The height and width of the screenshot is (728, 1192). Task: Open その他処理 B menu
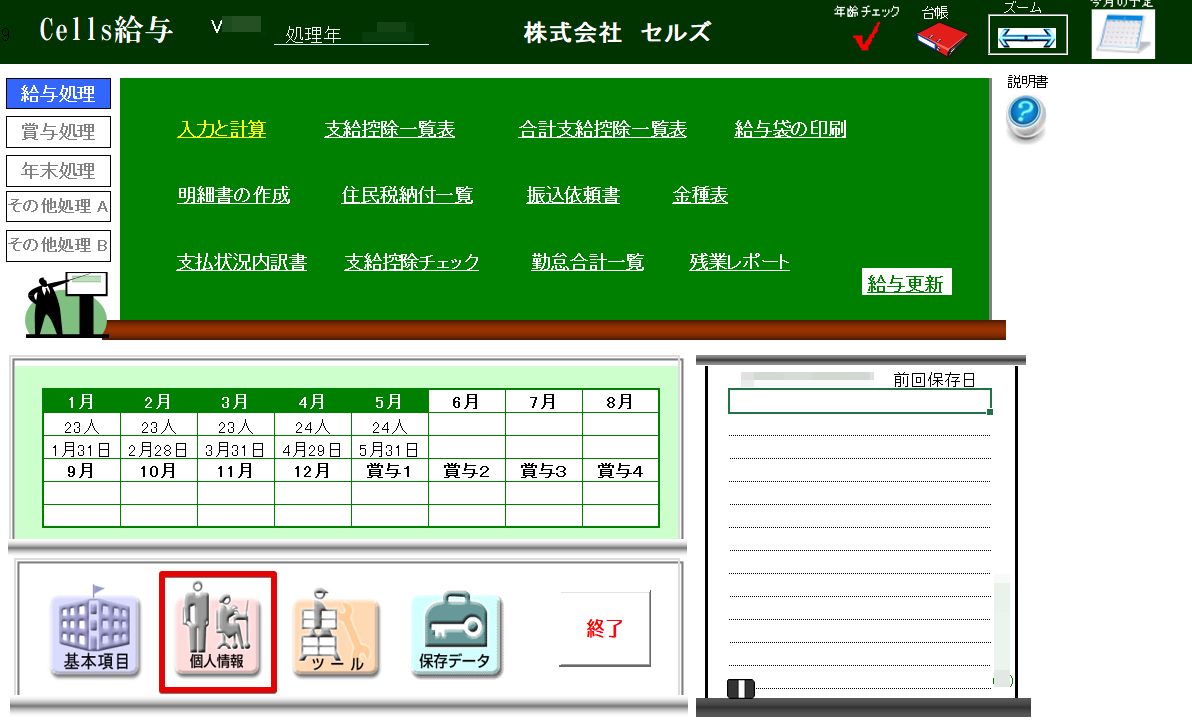pos(58,245)
